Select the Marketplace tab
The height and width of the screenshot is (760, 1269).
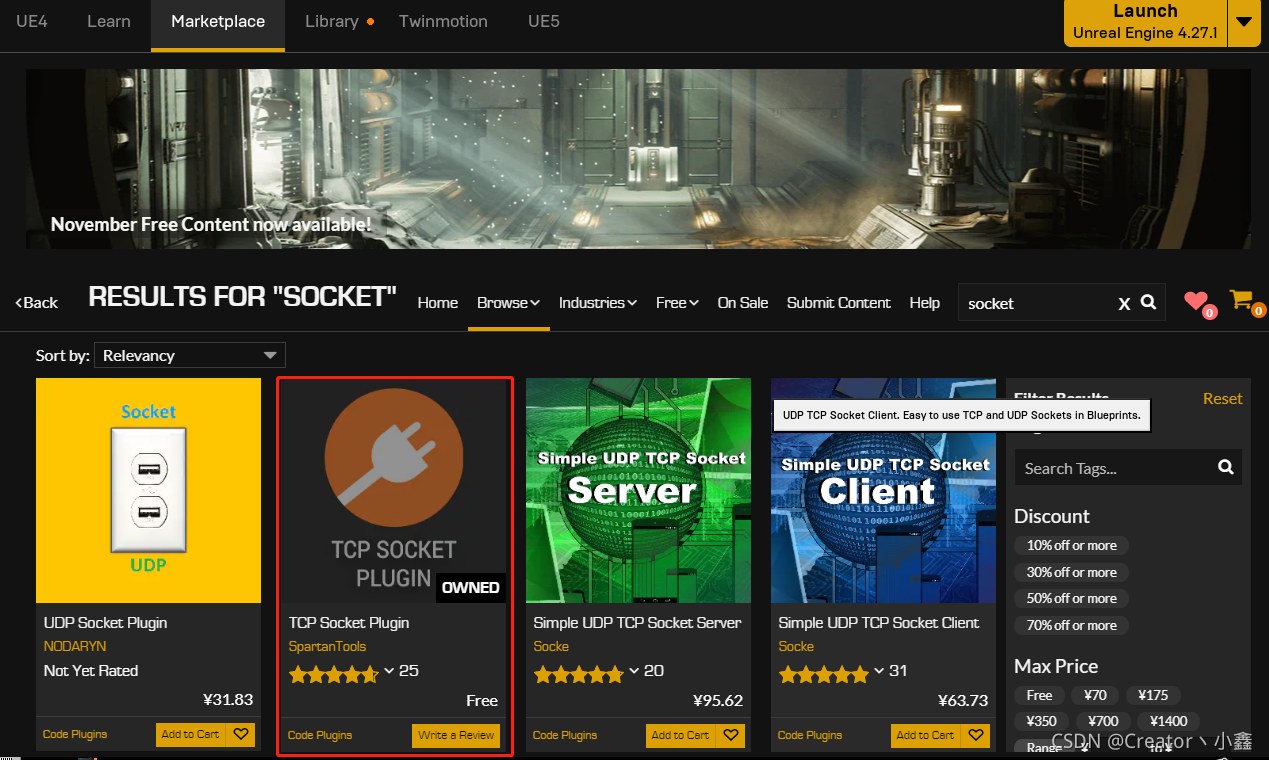click(218, 22)
